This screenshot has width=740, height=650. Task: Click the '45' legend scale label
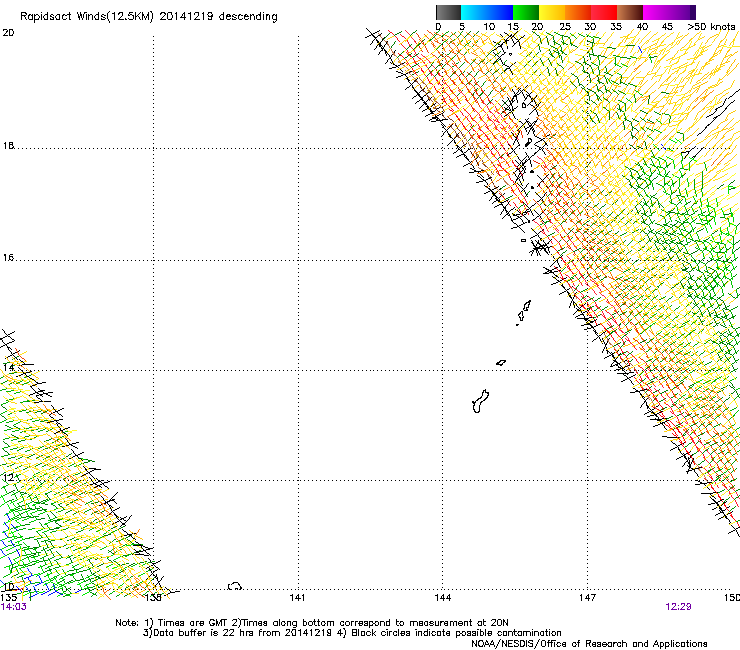667,26
